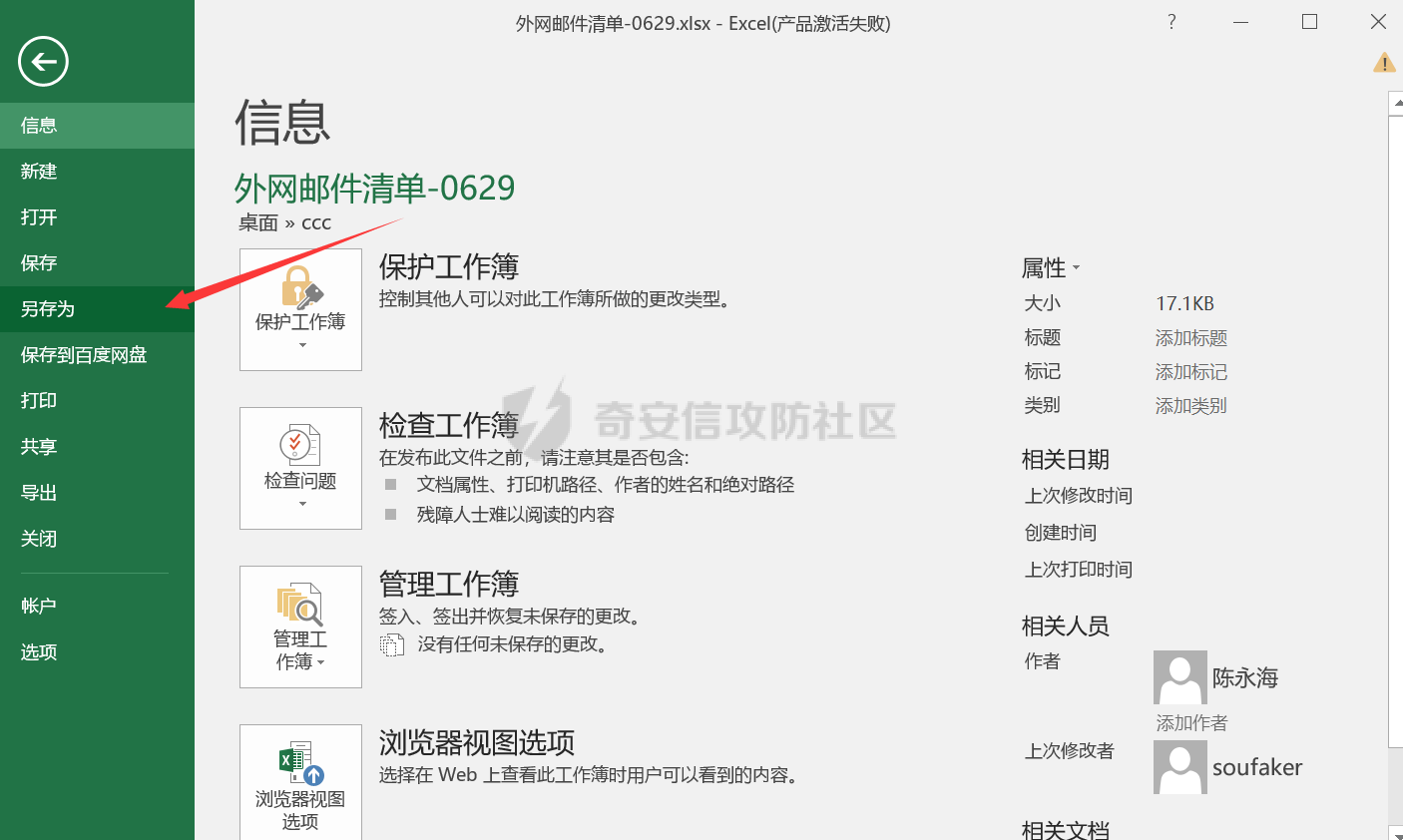The width and height of the screenshot is (1403, 840).
Task: Open the 共享 sidebar item
Action: pyautogui.click(x=97, y=447)
